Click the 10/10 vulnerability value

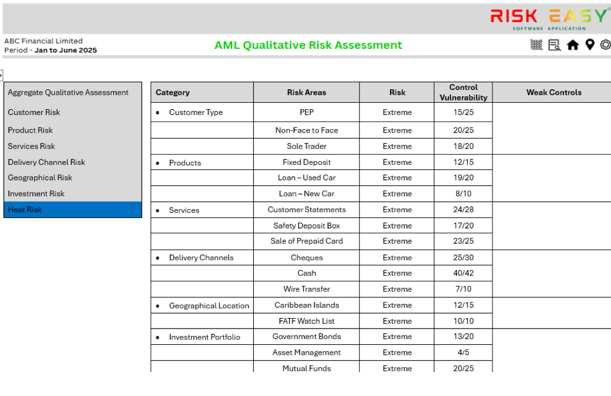(463, 321)
